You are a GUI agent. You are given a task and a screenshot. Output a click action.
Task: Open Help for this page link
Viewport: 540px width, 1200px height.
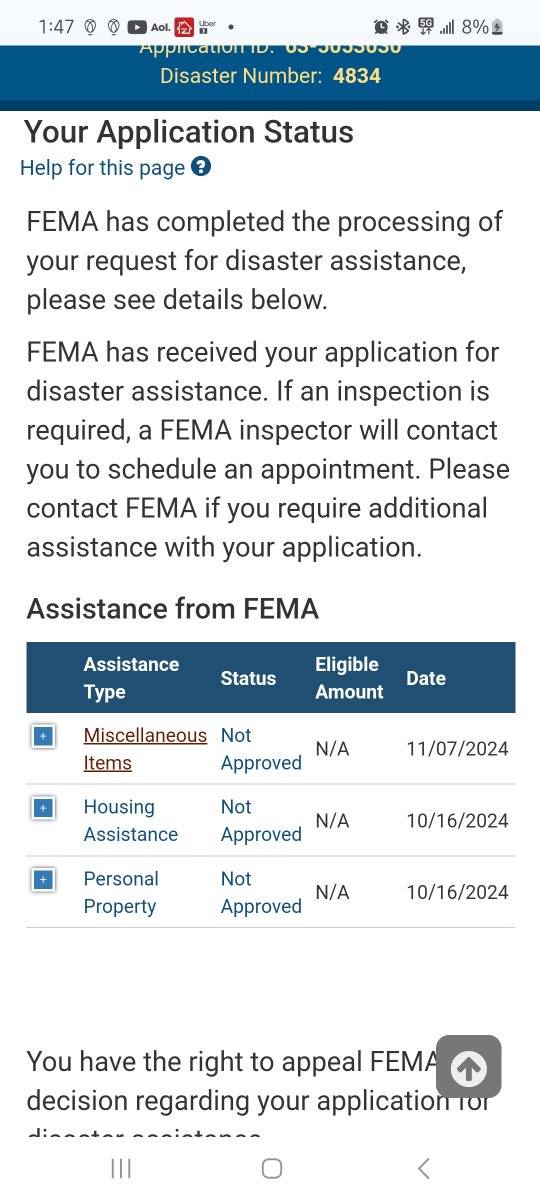[x=102, y=168]
